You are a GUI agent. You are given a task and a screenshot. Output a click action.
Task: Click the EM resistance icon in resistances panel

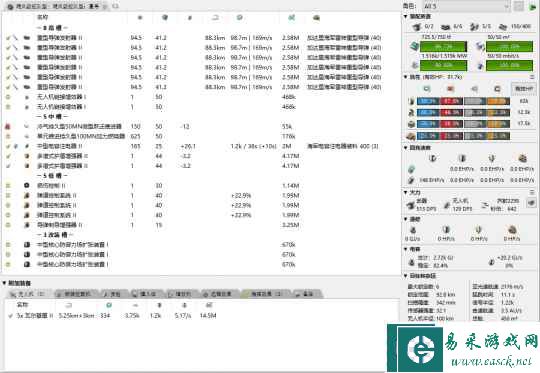click(x=426, y=89)
